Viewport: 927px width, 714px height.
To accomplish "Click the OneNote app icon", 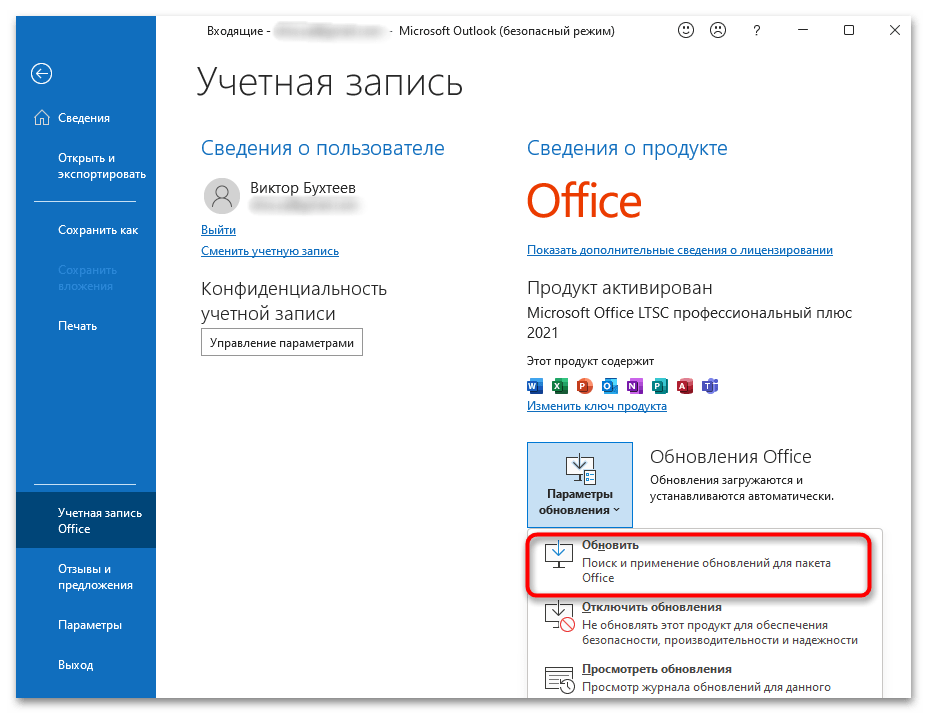I will pyautogui.click(x=634, y=386).
